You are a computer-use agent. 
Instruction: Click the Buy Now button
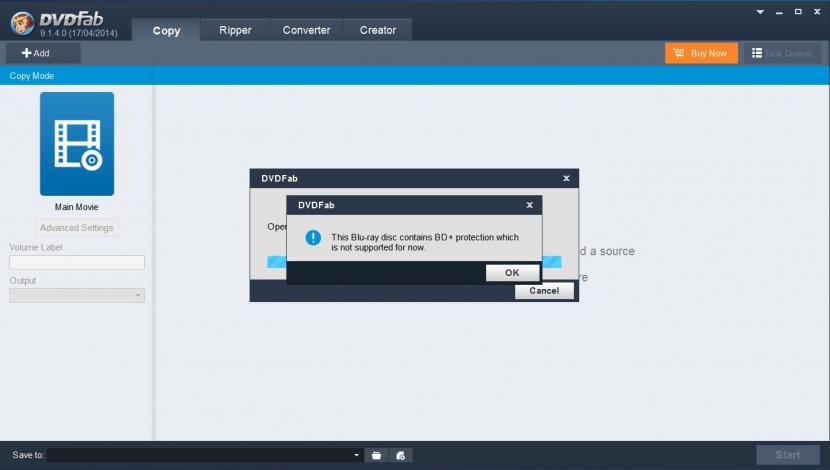click(701, 53)
